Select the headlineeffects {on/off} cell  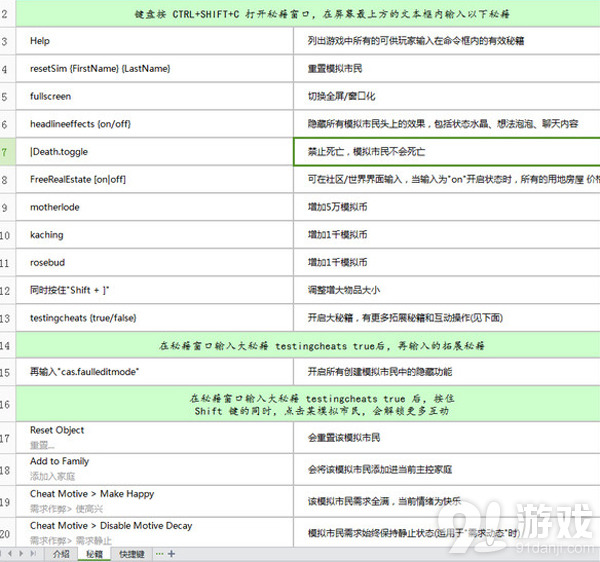[x=155, y=124]
